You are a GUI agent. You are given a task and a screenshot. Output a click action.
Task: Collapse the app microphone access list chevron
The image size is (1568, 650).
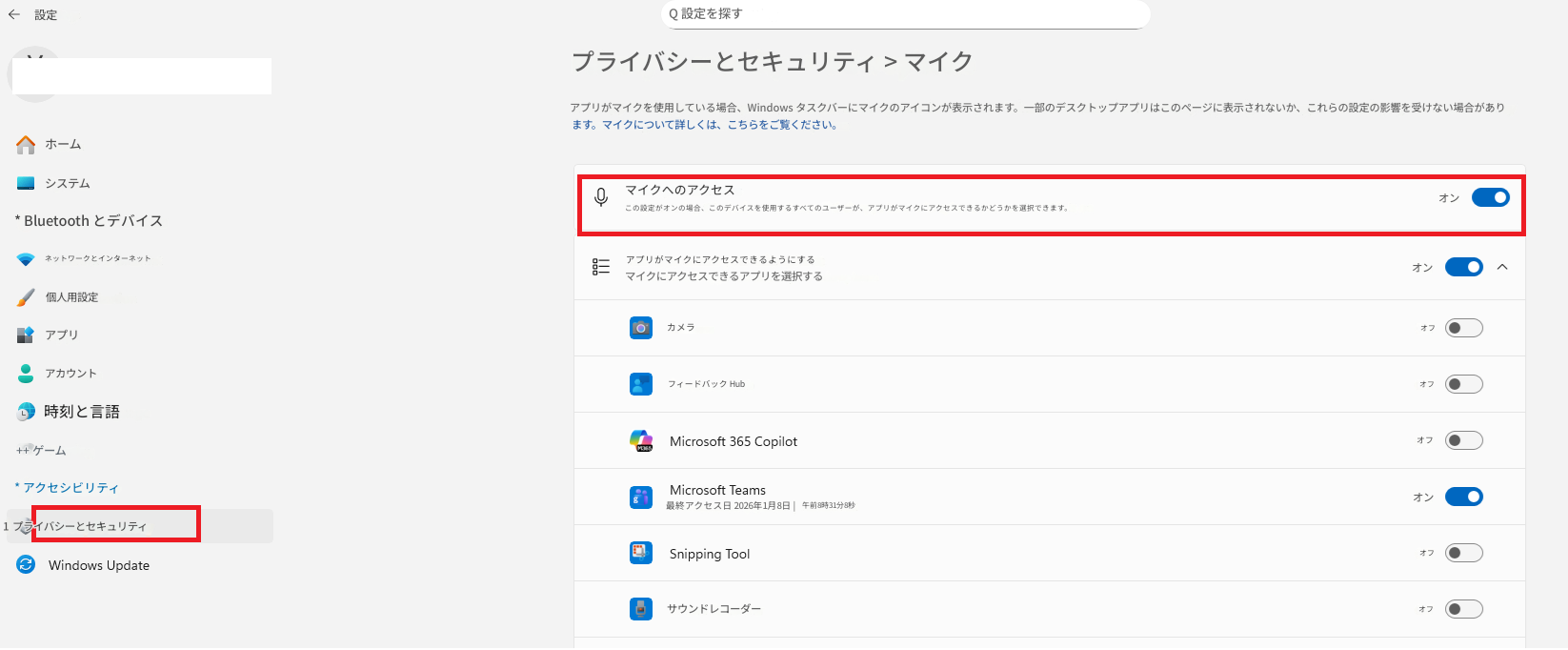(1502, 267)
